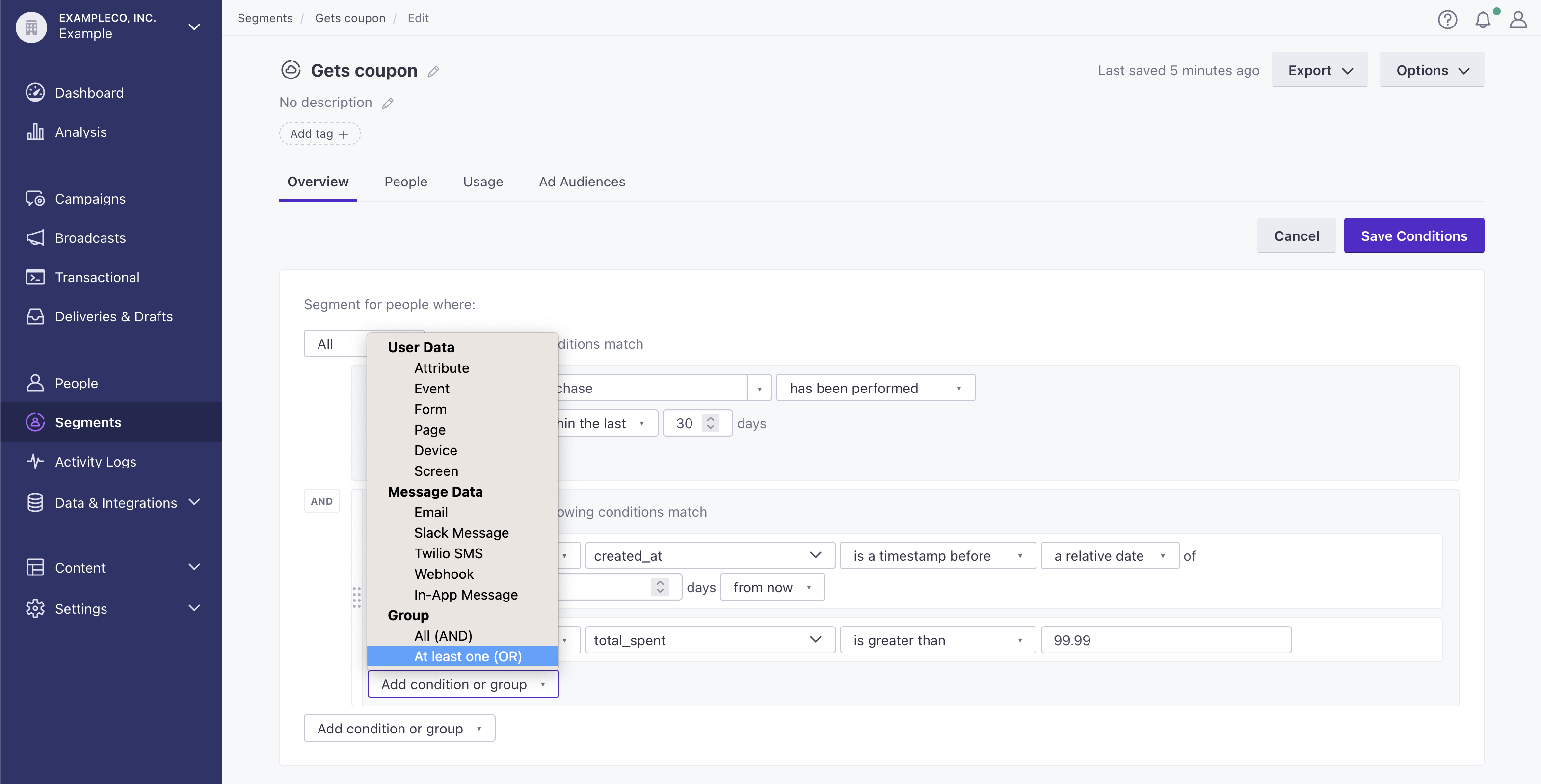This screenshot has width=1541, height=784.
Task: Select Slack Message under Message Data
Action: (461, 533)
